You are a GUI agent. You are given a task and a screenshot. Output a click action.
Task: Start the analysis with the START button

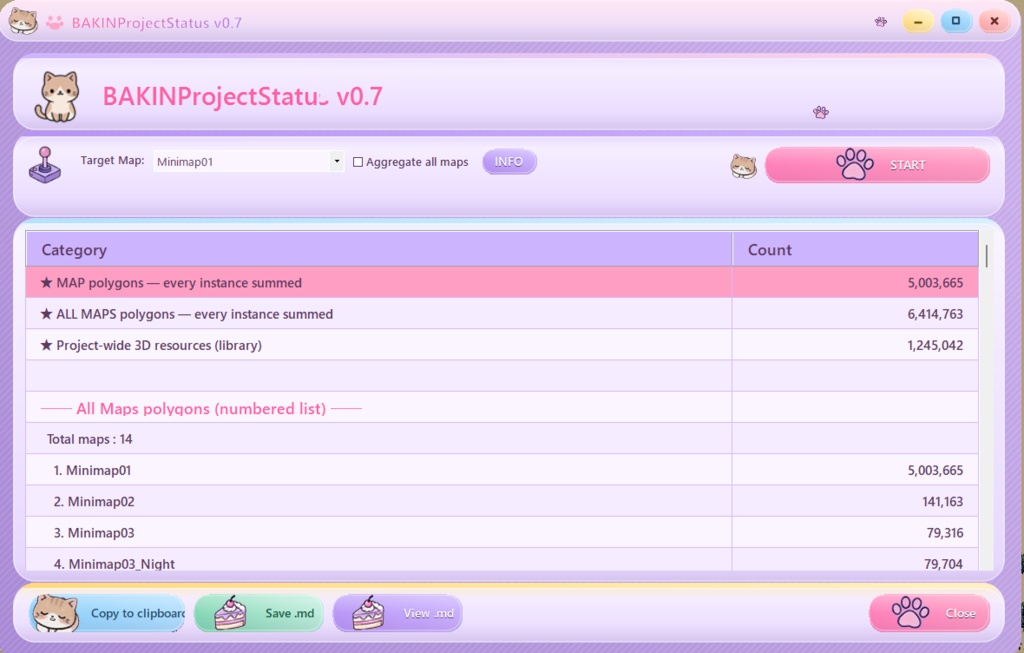[877, 165]
